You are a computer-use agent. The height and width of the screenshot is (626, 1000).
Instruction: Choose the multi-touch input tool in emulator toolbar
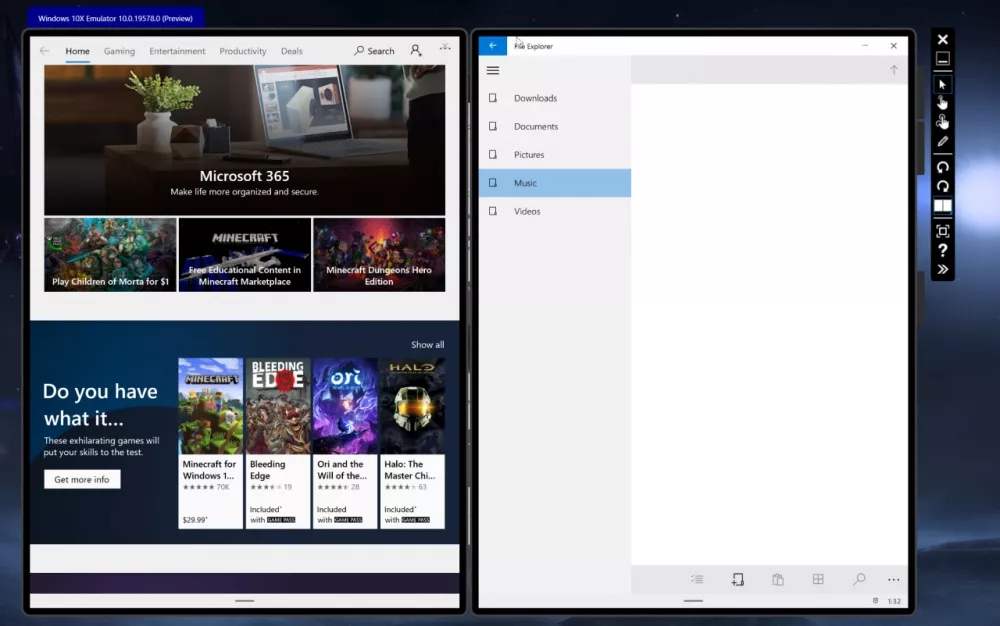[x=942, y=121]
